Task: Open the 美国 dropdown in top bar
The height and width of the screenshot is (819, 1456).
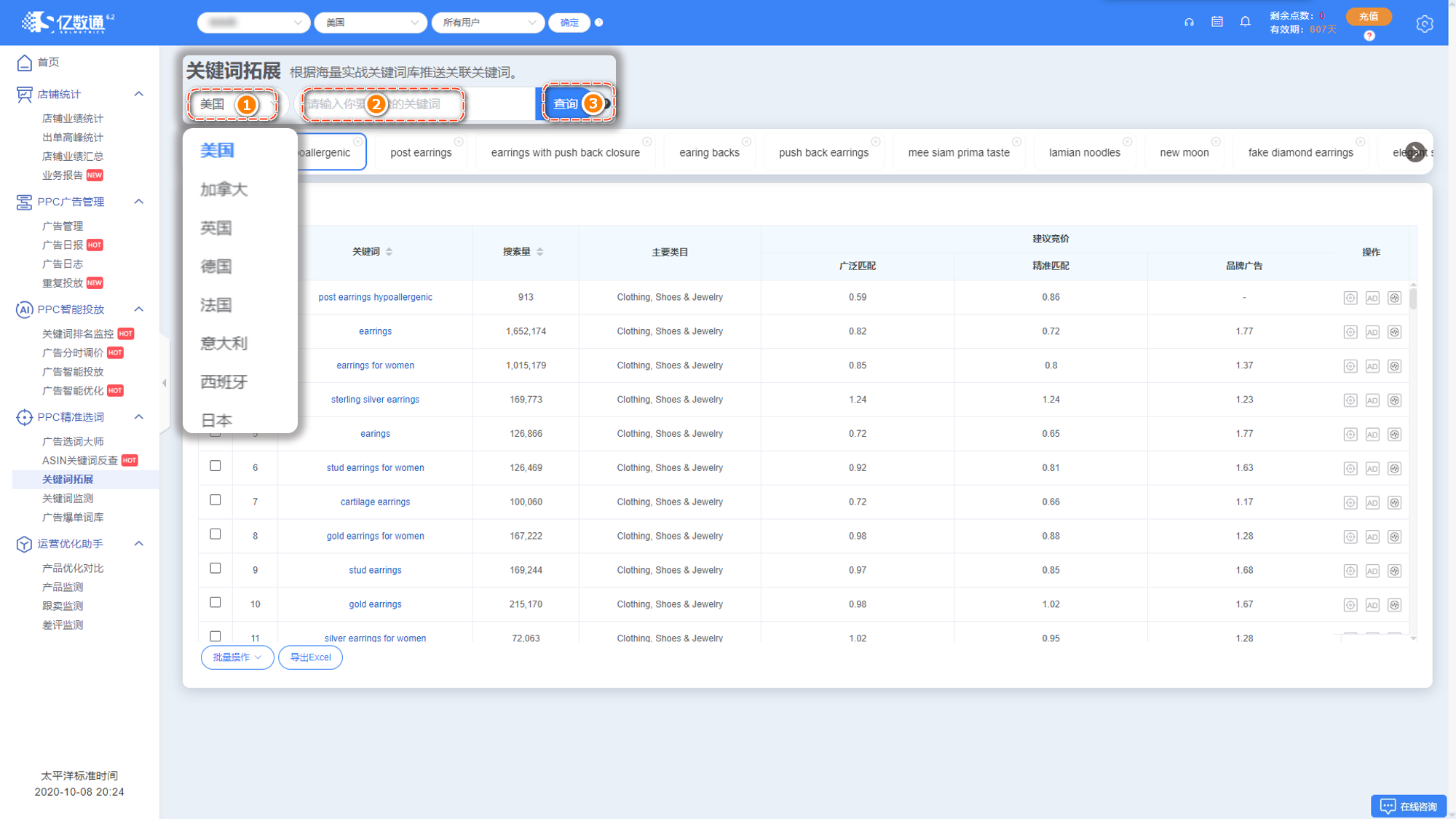Action: [371, 23]
